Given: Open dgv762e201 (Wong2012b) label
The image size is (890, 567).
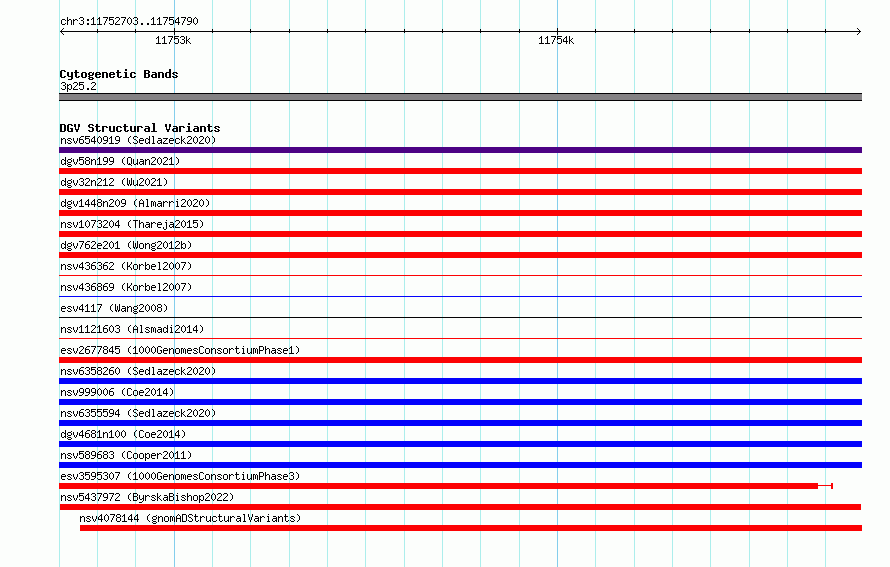Looking at the screenshot, I should 126,245.
